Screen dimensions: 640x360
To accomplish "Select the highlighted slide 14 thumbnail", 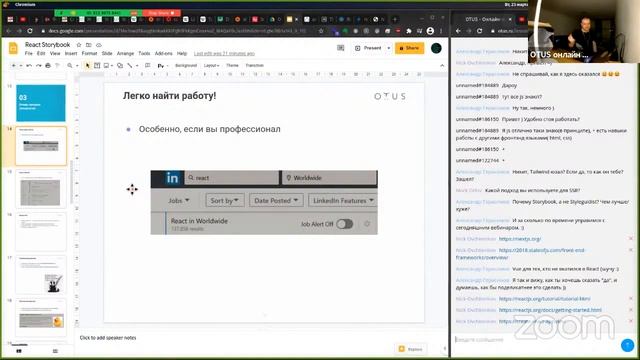I will click(x=41, y=146).
